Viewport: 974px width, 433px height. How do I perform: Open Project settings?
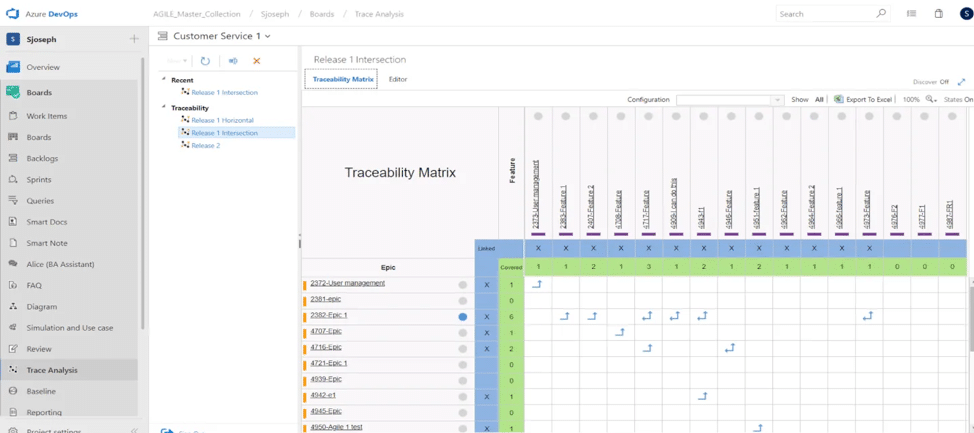pos(52,430)
